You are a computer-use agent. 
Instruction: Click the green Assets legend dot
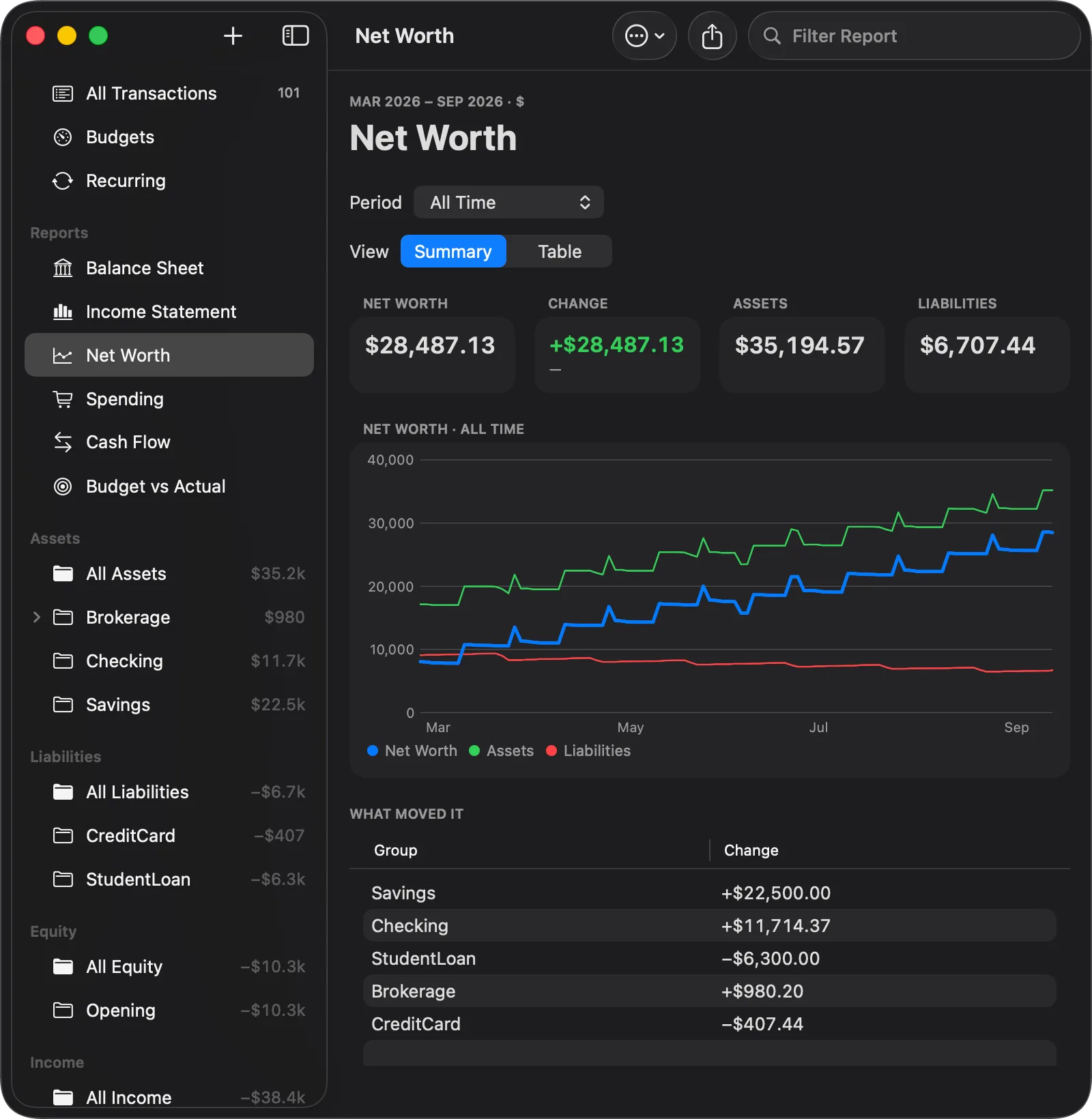tap(474, 751)
